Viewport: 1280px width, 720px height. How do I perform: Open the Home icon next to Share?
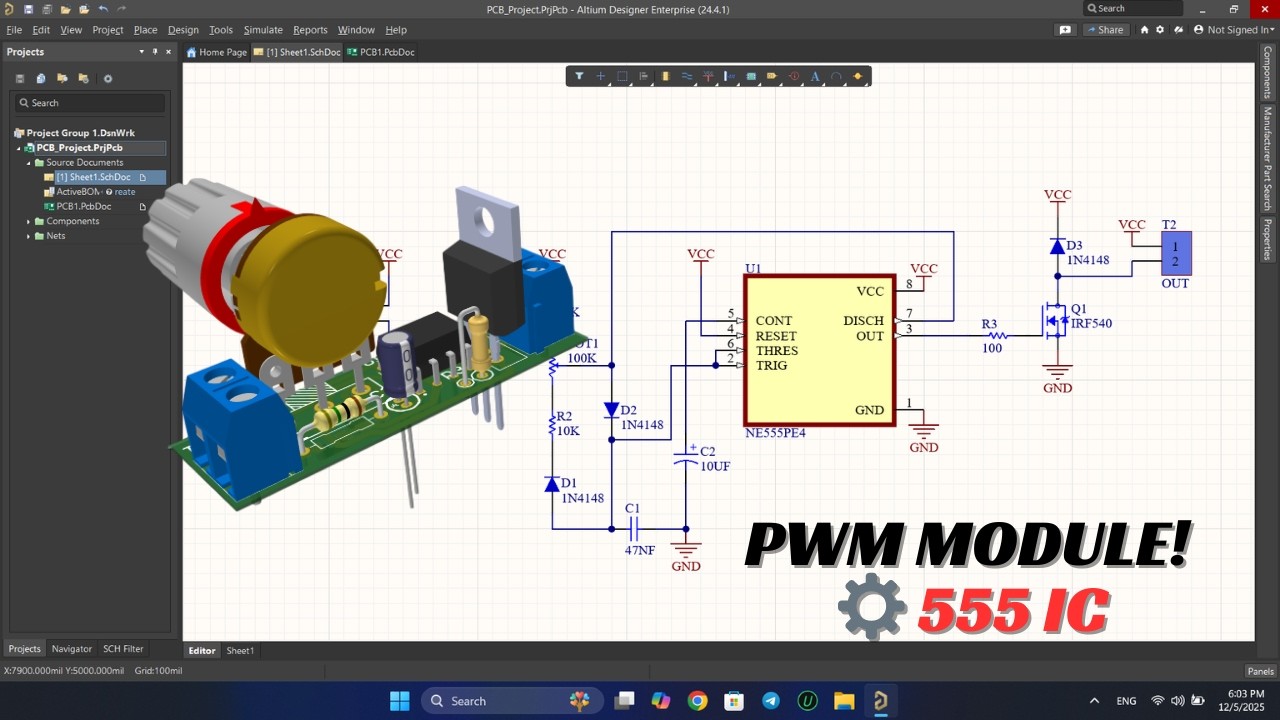(1145, 30)
